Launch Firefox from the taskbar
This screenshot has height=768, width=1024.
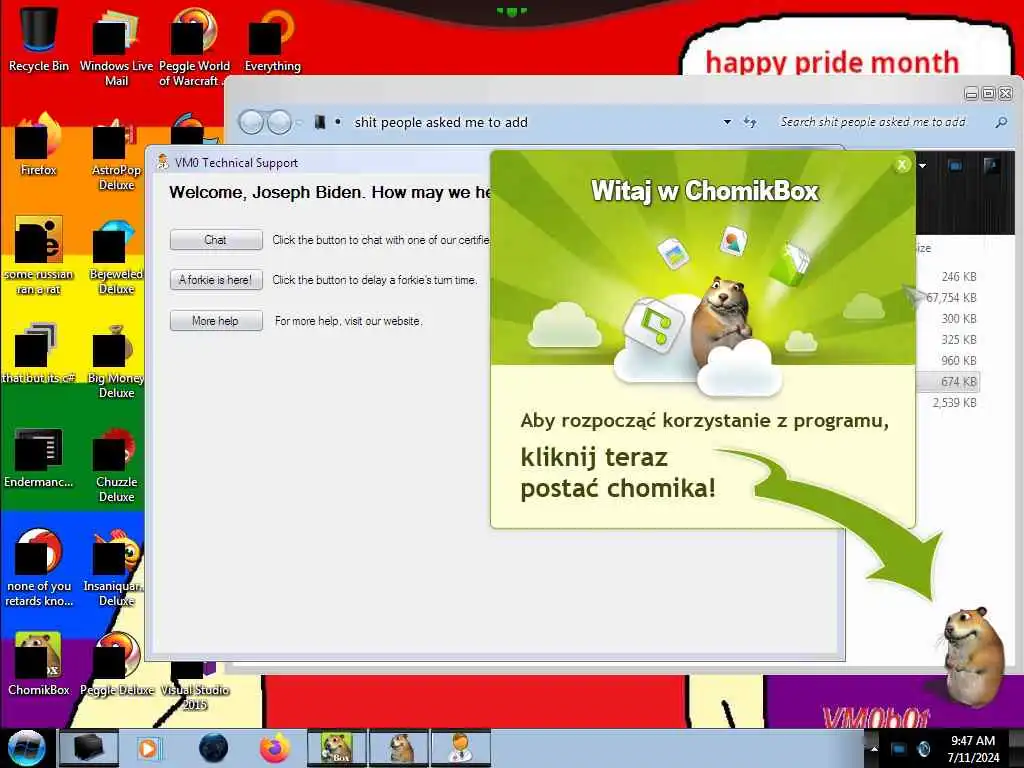click(x=275, y=748)
